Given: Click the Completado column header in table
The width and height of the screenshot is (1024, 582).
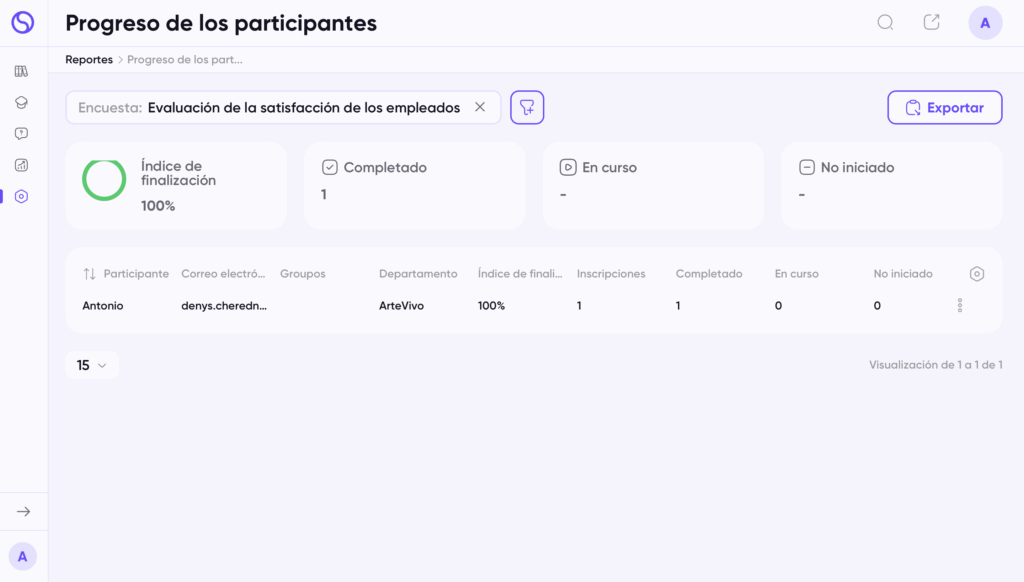Looking at the screenshot, I should pos(709,274).
